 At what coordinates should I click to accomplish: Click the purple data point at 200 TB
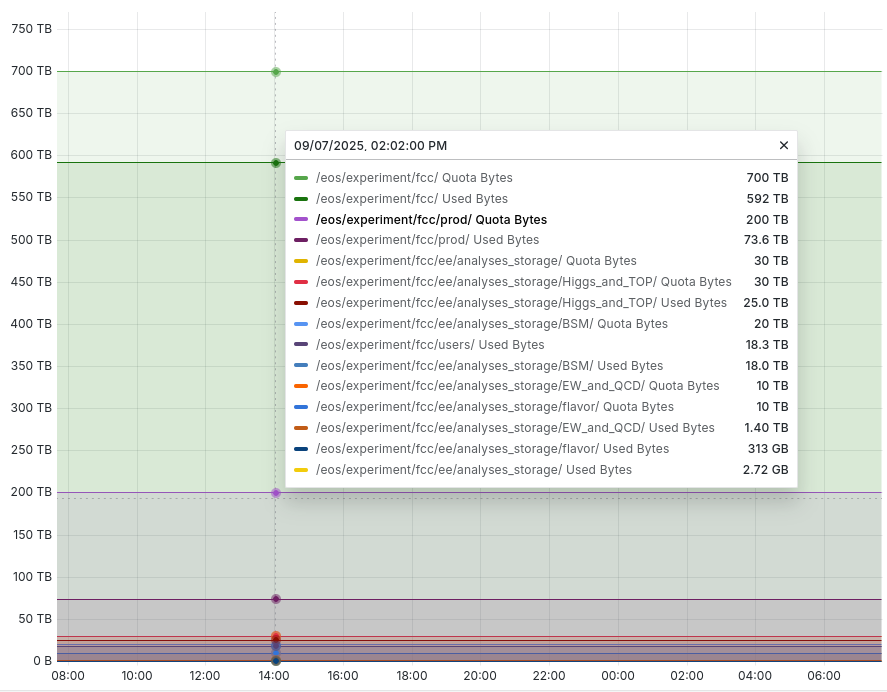(276, 493)
